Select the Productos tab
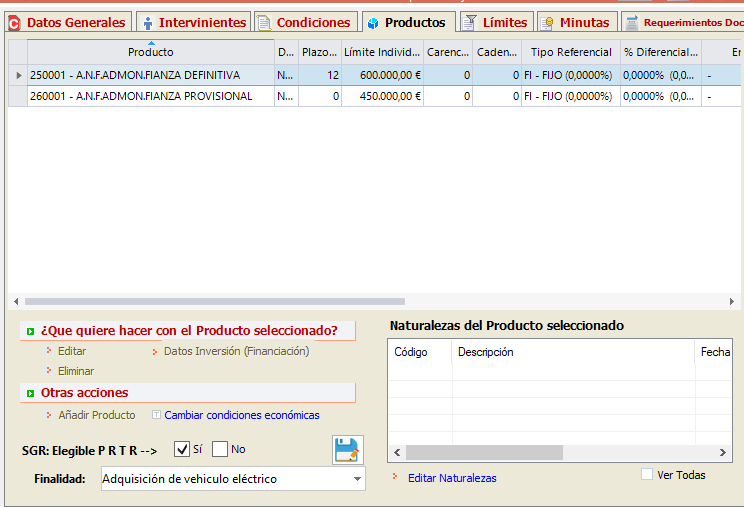 click(x=409, y=23)
